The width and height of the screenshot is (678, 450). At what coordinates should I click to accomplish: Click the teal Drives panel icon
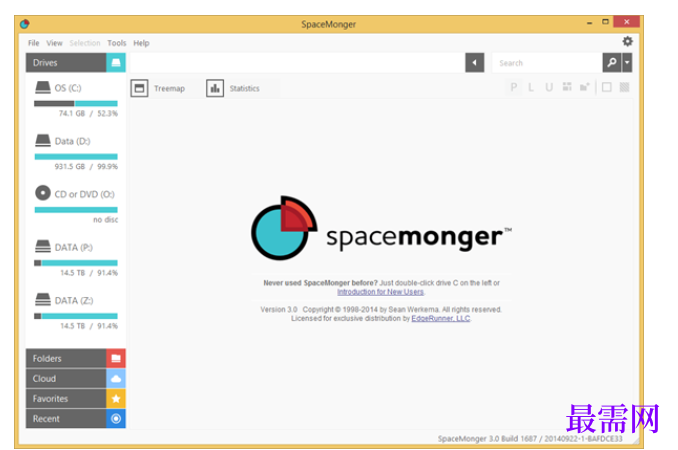click(116, 63)
